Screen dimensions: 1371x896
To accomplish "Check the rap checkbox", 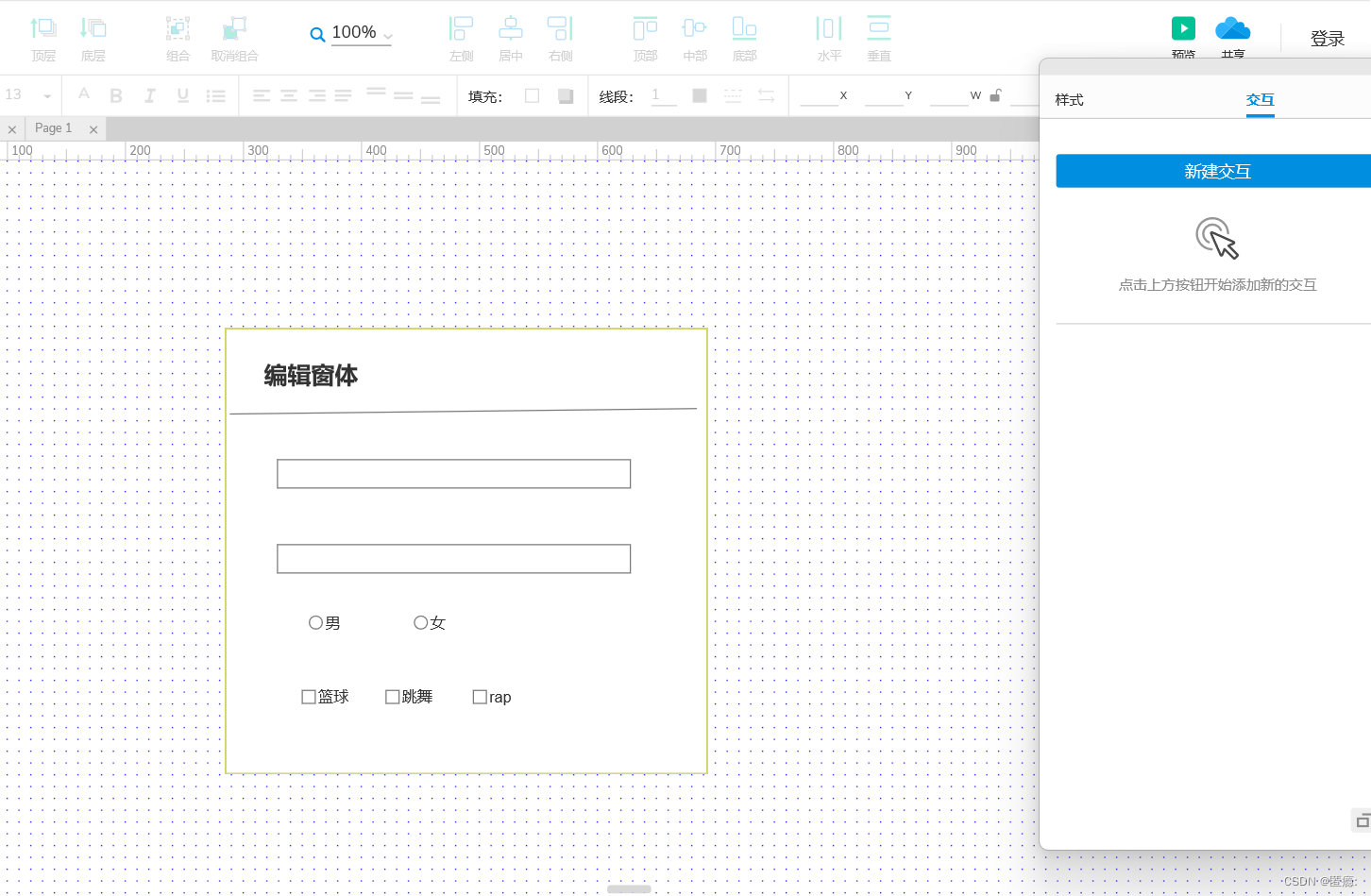I will 480,697.
